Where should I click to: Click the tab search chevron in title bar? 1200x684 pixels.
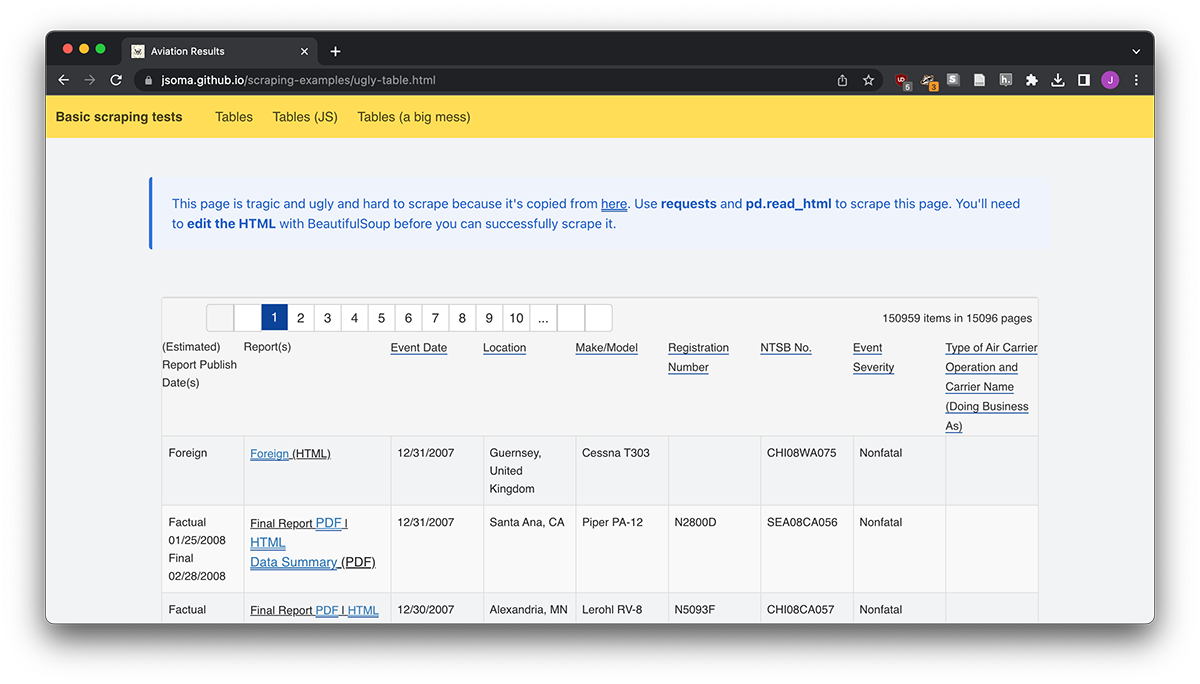coord(1136,51)
